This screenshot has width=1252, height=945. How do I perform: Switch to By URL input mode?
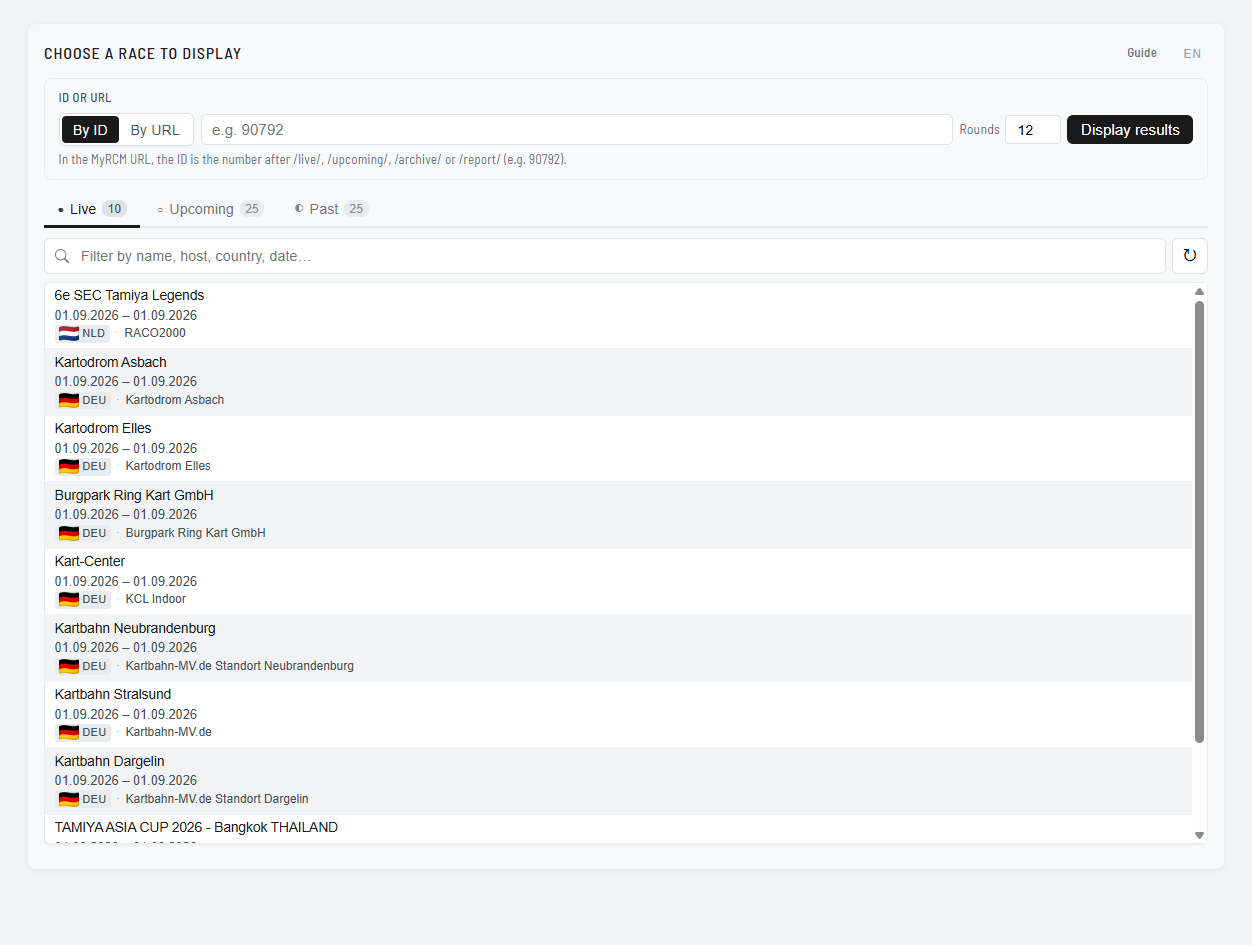(x=155, y=130)
